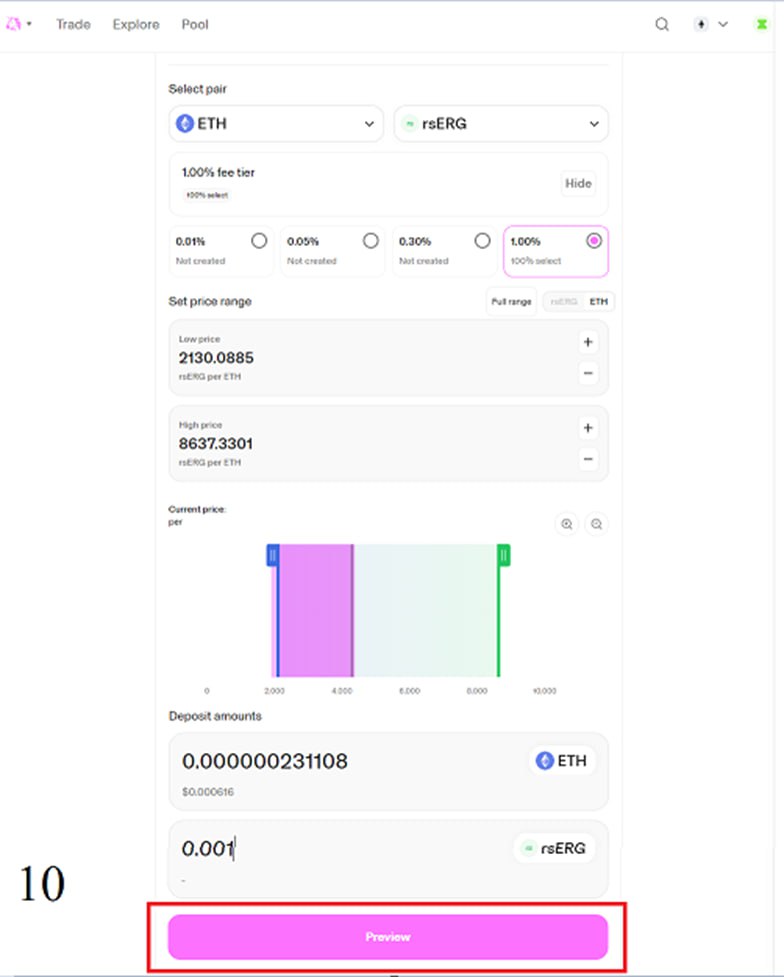Open the Trade menu
Viewport: 784px width, 977px height.
(x=73, y=24)
